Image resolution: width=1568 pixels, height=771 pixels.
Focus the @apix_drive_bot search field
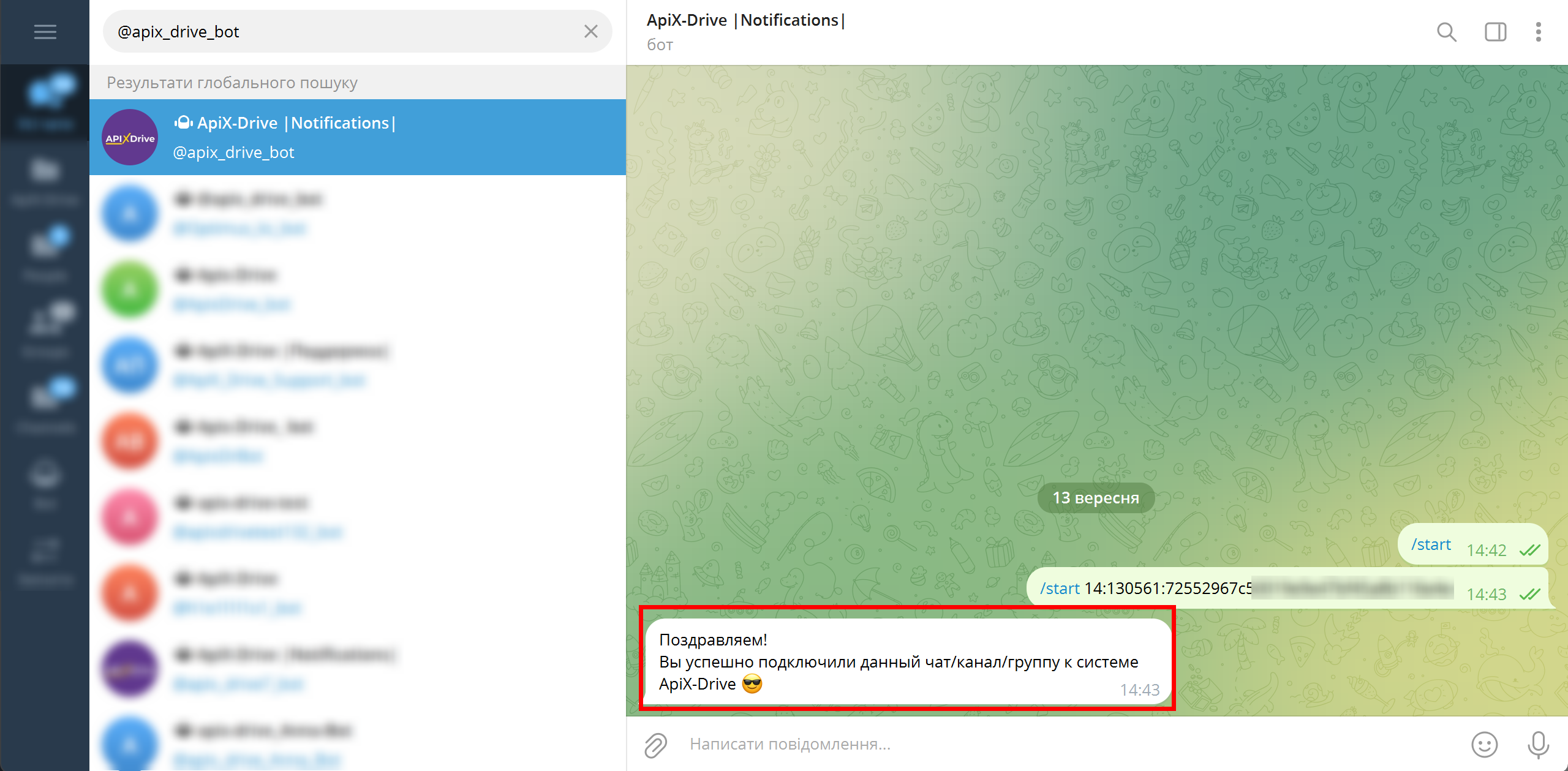pyautogui.click(x=358, y=32)
